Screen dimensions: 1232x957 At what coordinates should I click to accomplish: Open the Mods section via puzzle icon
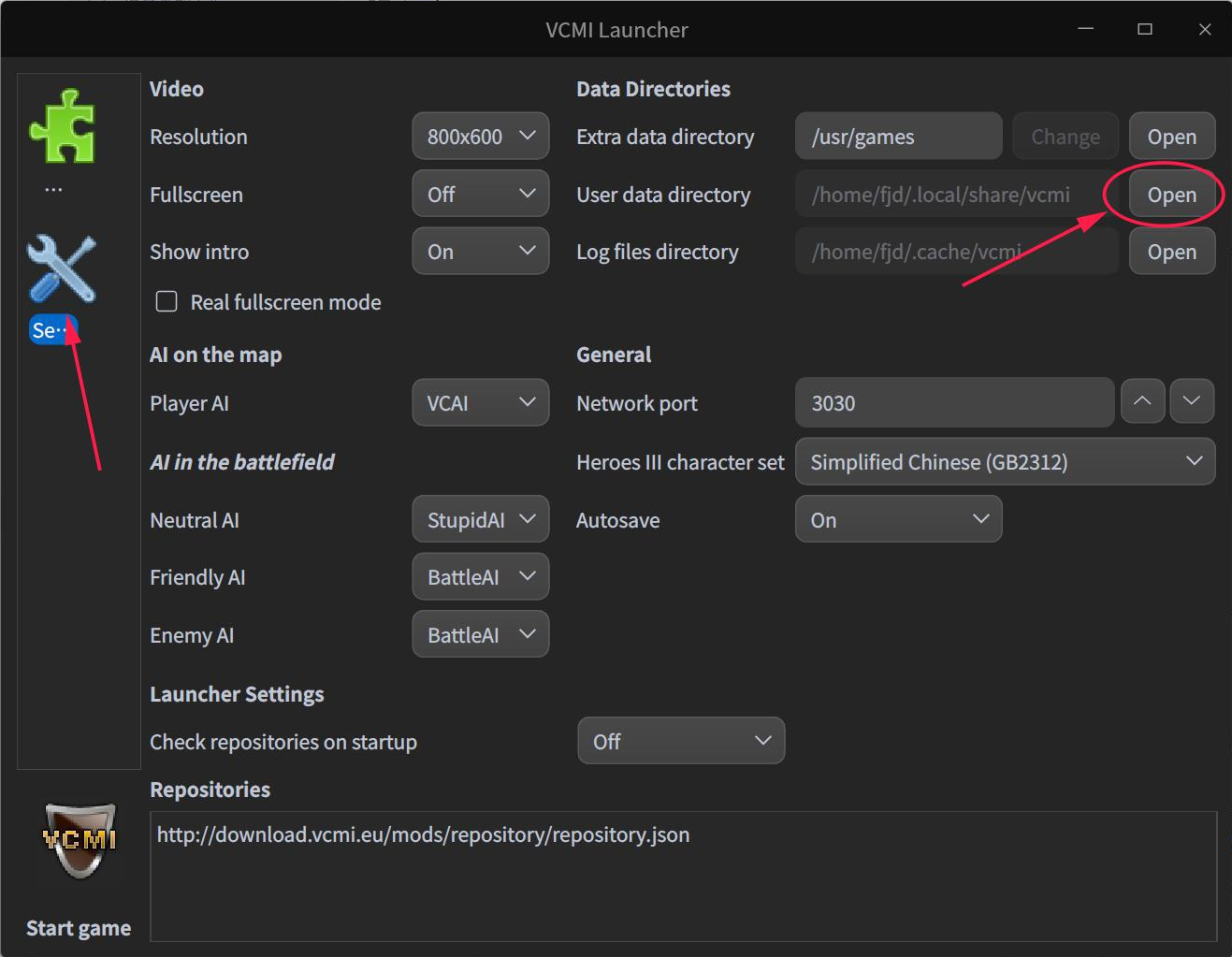tap(62, 126)
